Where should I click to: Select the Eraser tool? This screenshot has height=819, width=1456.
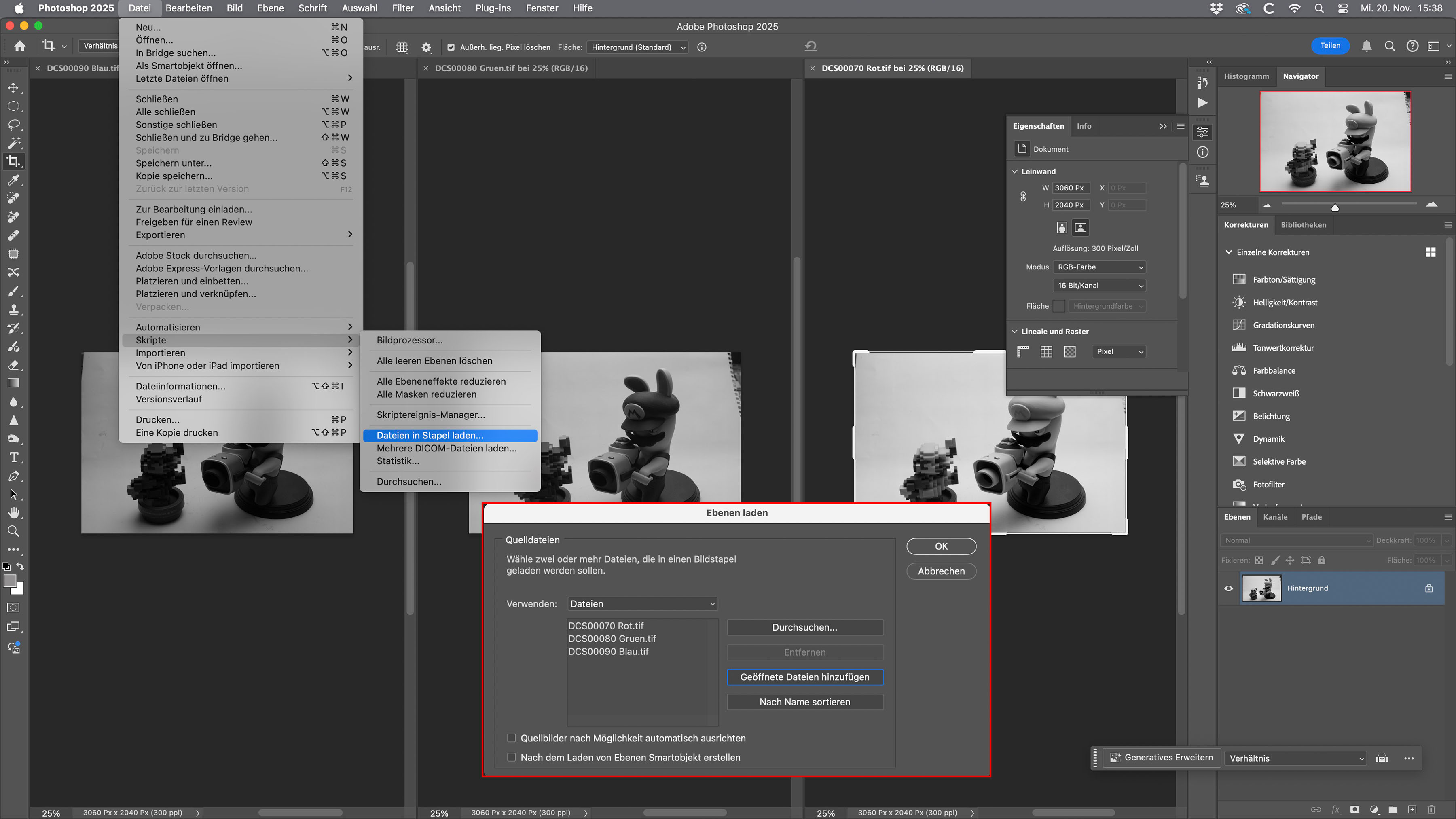pyautogui.click(x=14, y=364)
